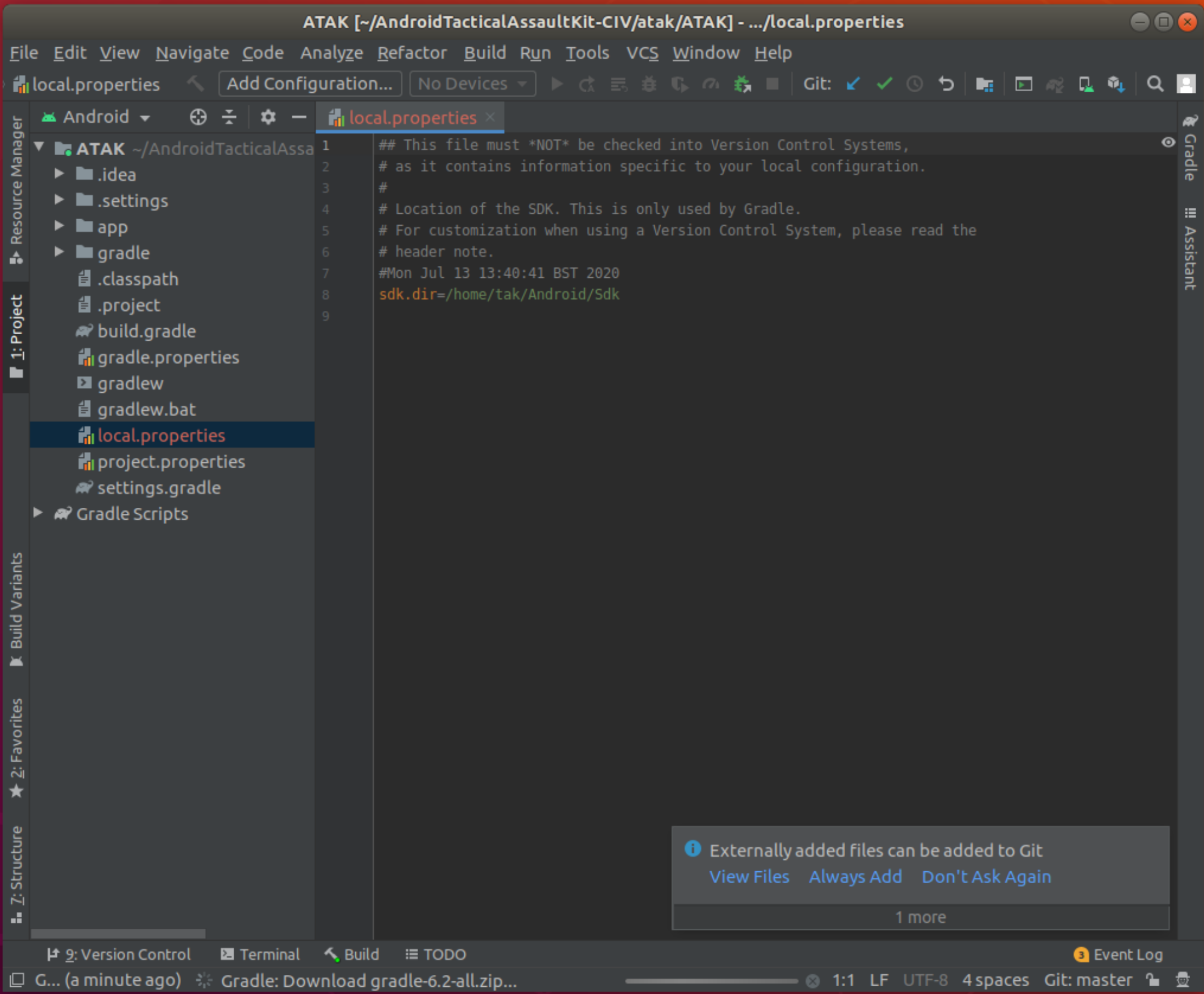Viewport: 1204px width, 994px height.
Task: Click the 1 more notifications bar
Action: click(920, 917)
